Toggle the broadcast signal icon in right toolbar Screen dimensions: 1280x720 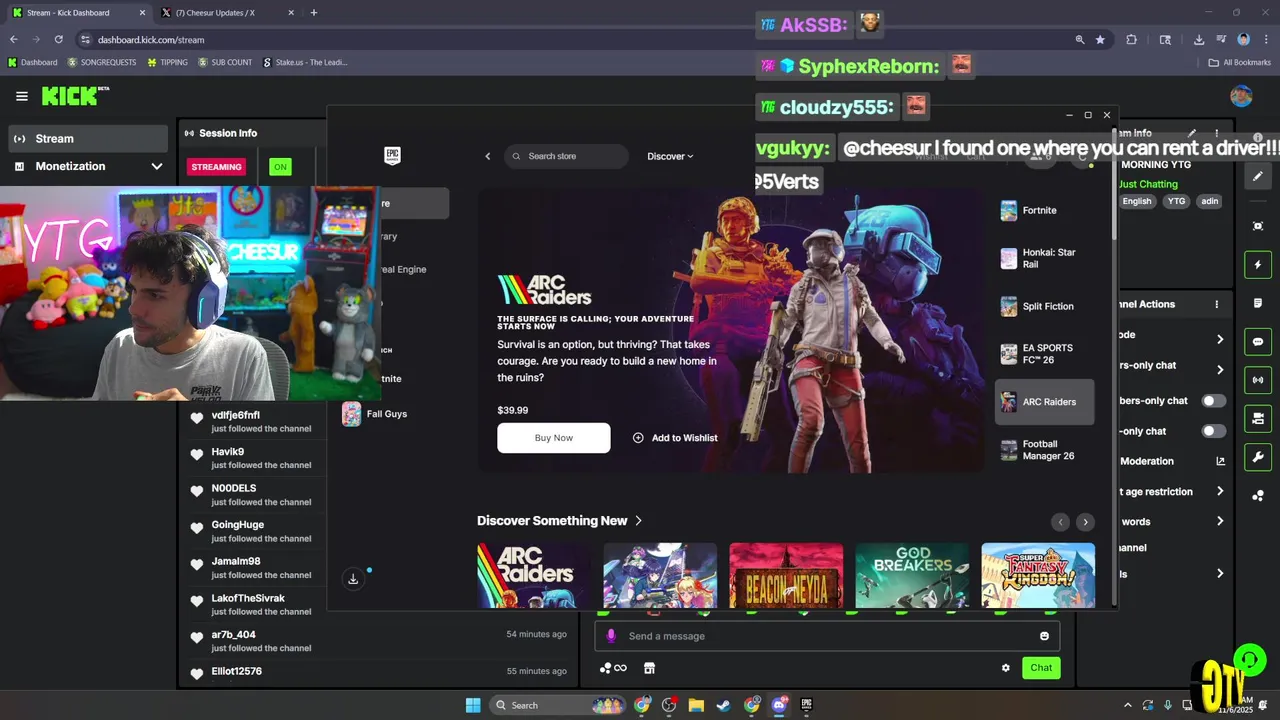coord(1258,380)
